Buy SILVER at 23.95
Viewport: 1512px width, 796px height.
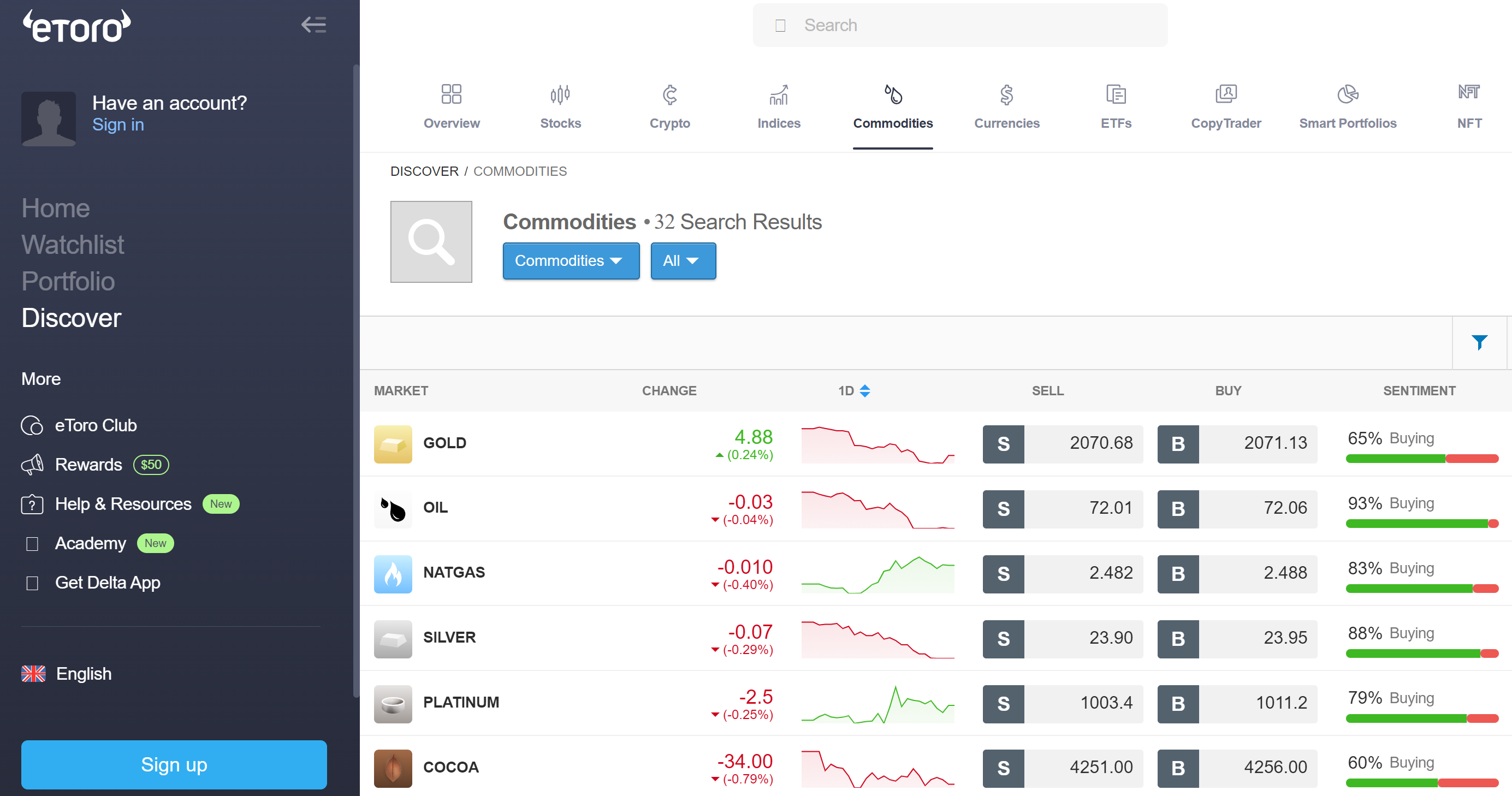coord(1237,639)
